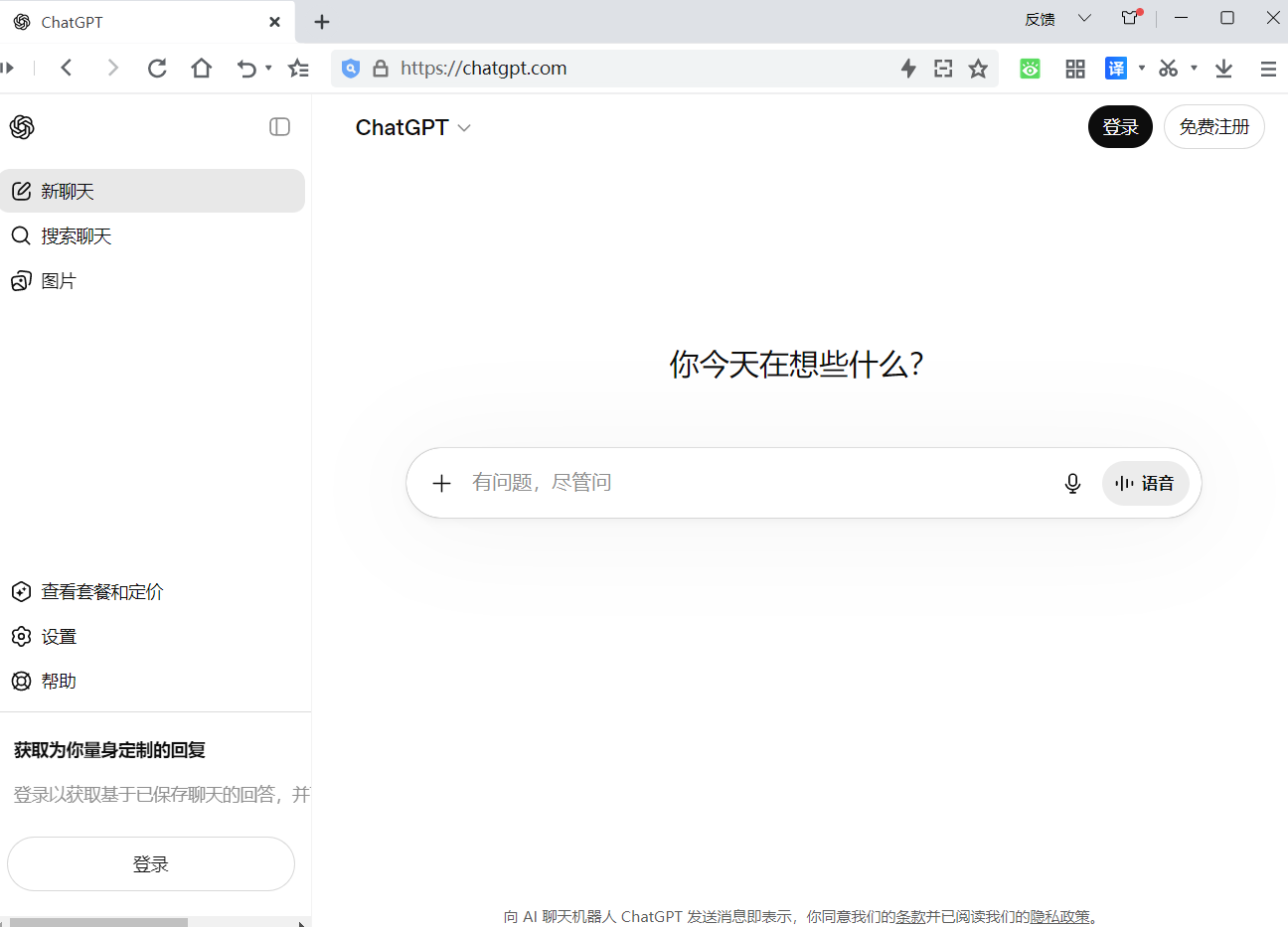The width and height of the screenshot is (1288, 927).
Task: Click the 免费注册 sign up button
Action: tap(1213, 127)
